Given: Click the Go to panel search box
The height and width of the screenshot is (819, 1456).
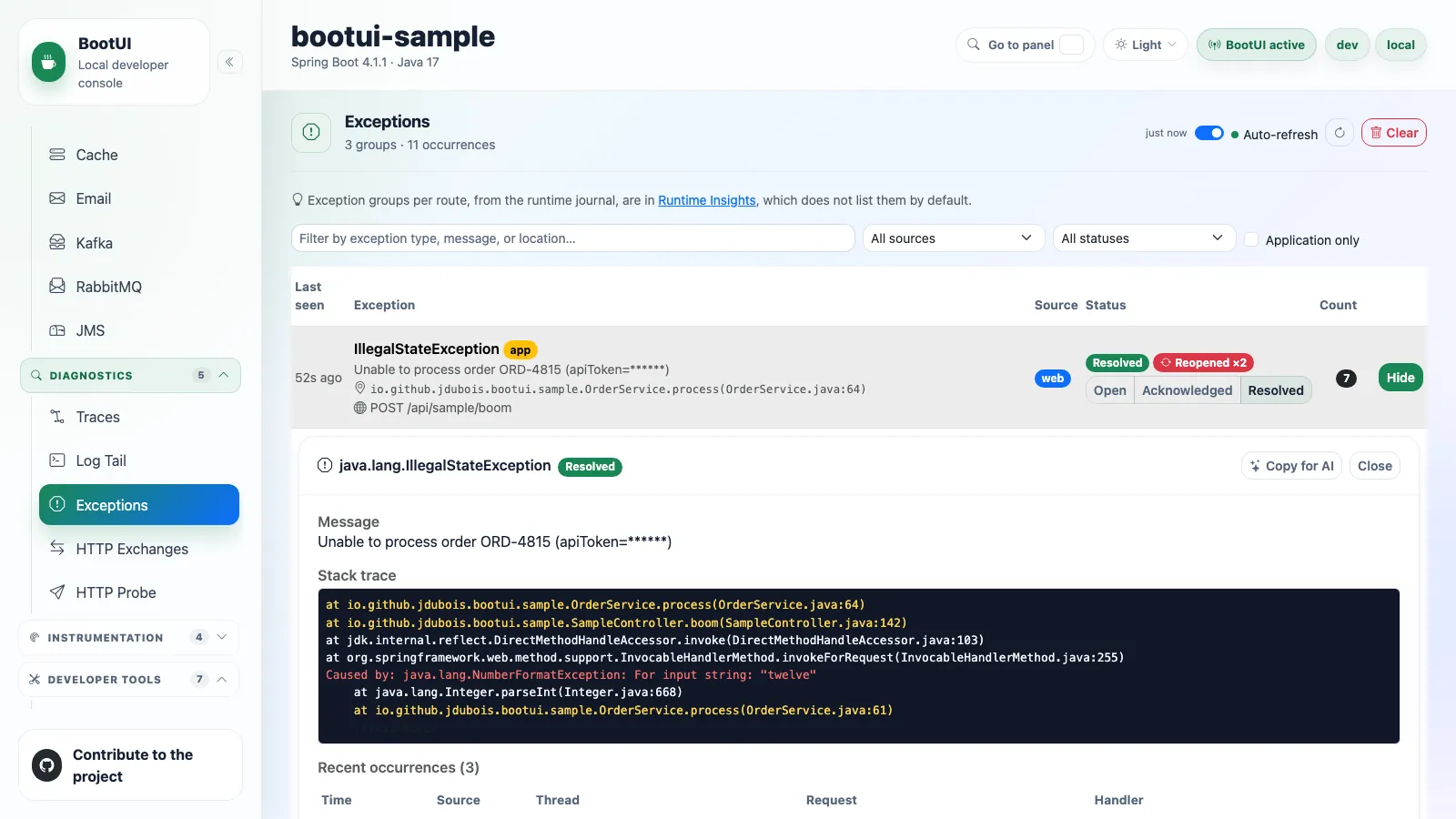Looking at the screenshot, I should pyautogui.click(x=1026, y=45).
